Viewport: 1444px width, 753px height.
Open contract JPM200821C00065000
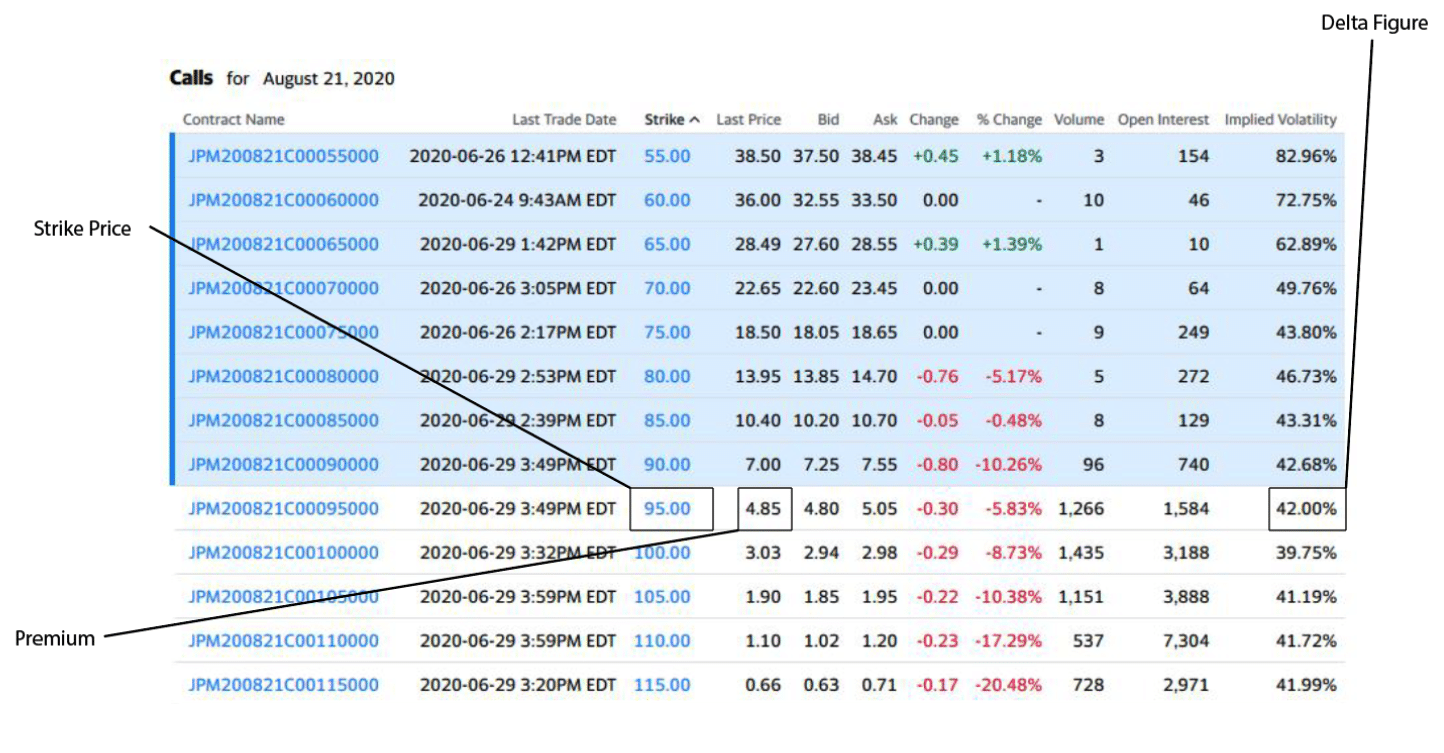pyautogui.click(x=284, y=244)
